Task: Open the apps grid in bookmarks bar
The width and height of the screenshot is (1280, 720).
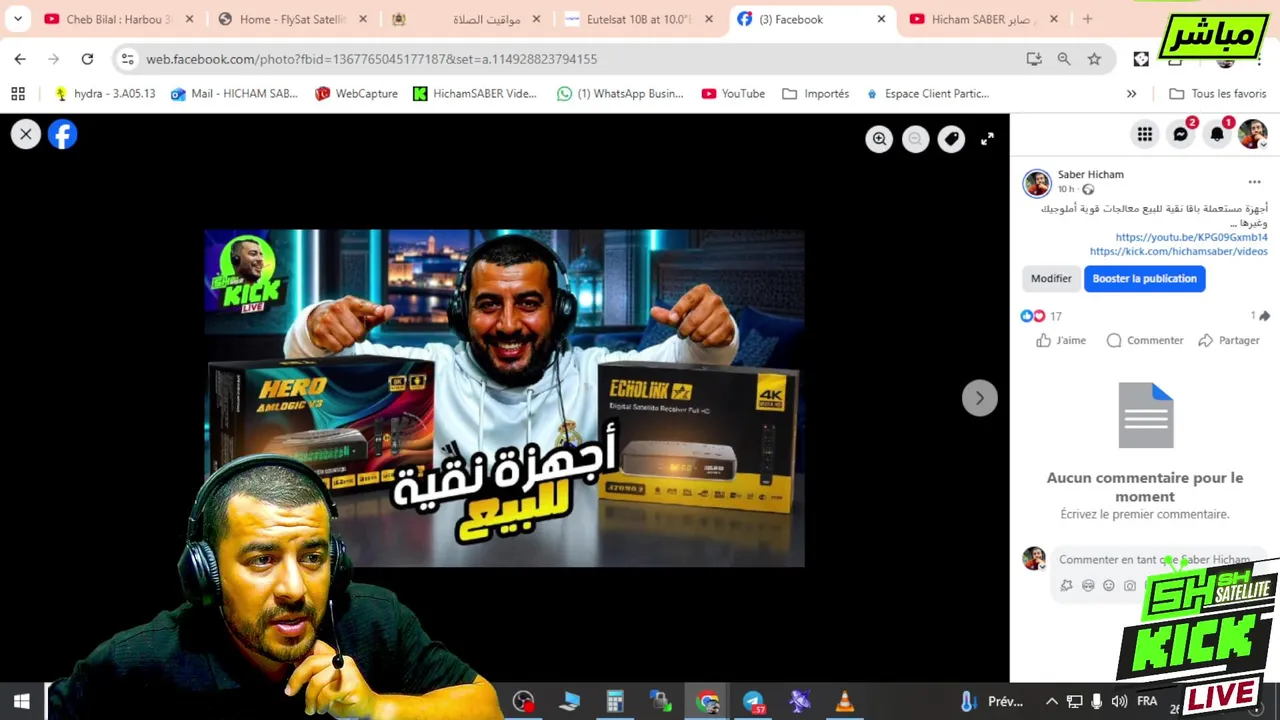Action: [18, 93]
